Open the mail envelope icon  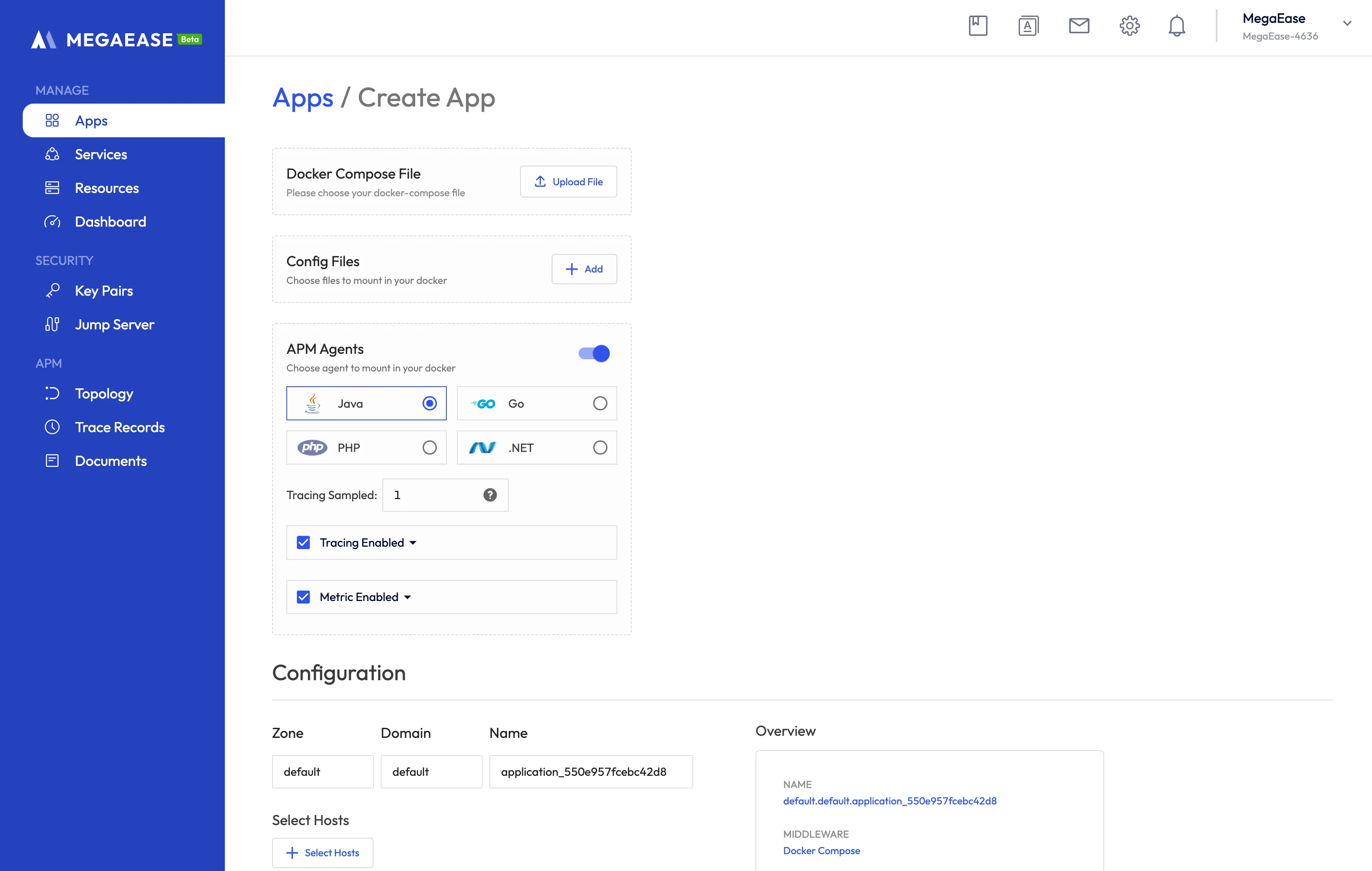pos(1078,26)
